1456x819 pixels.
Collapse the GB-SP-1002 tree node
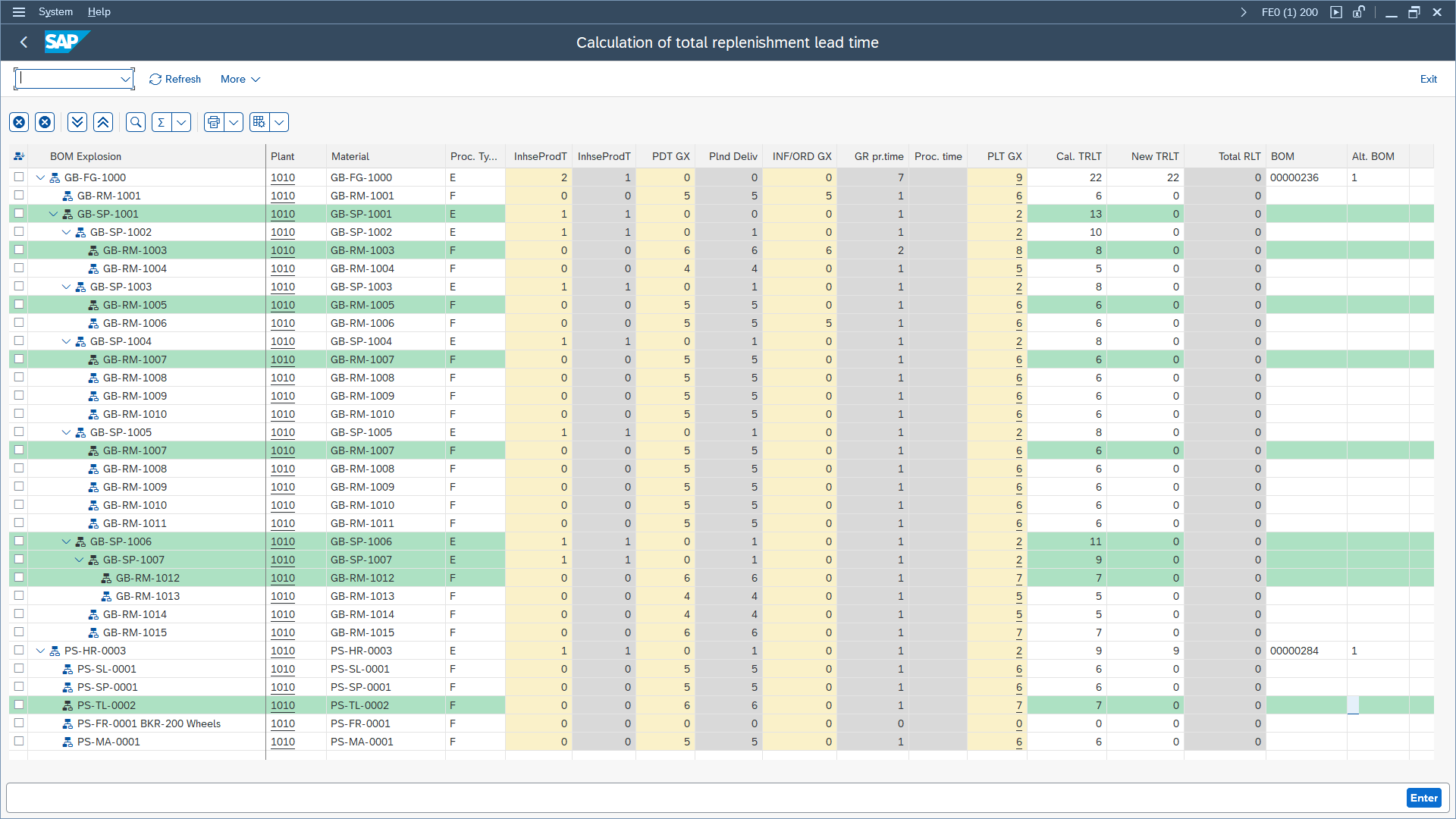66,232
